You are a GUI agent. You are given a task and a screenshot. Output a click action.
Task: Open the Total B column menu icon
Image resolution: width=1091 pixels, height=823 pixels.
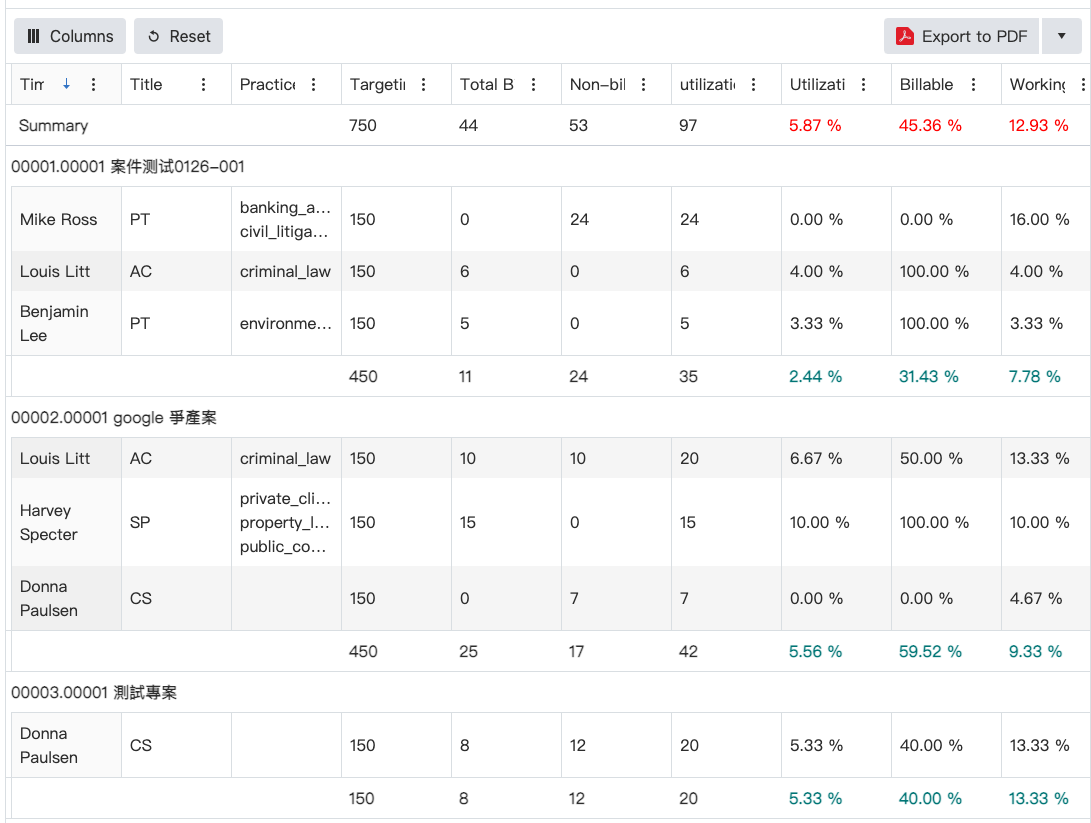click(x=534, y=85)
